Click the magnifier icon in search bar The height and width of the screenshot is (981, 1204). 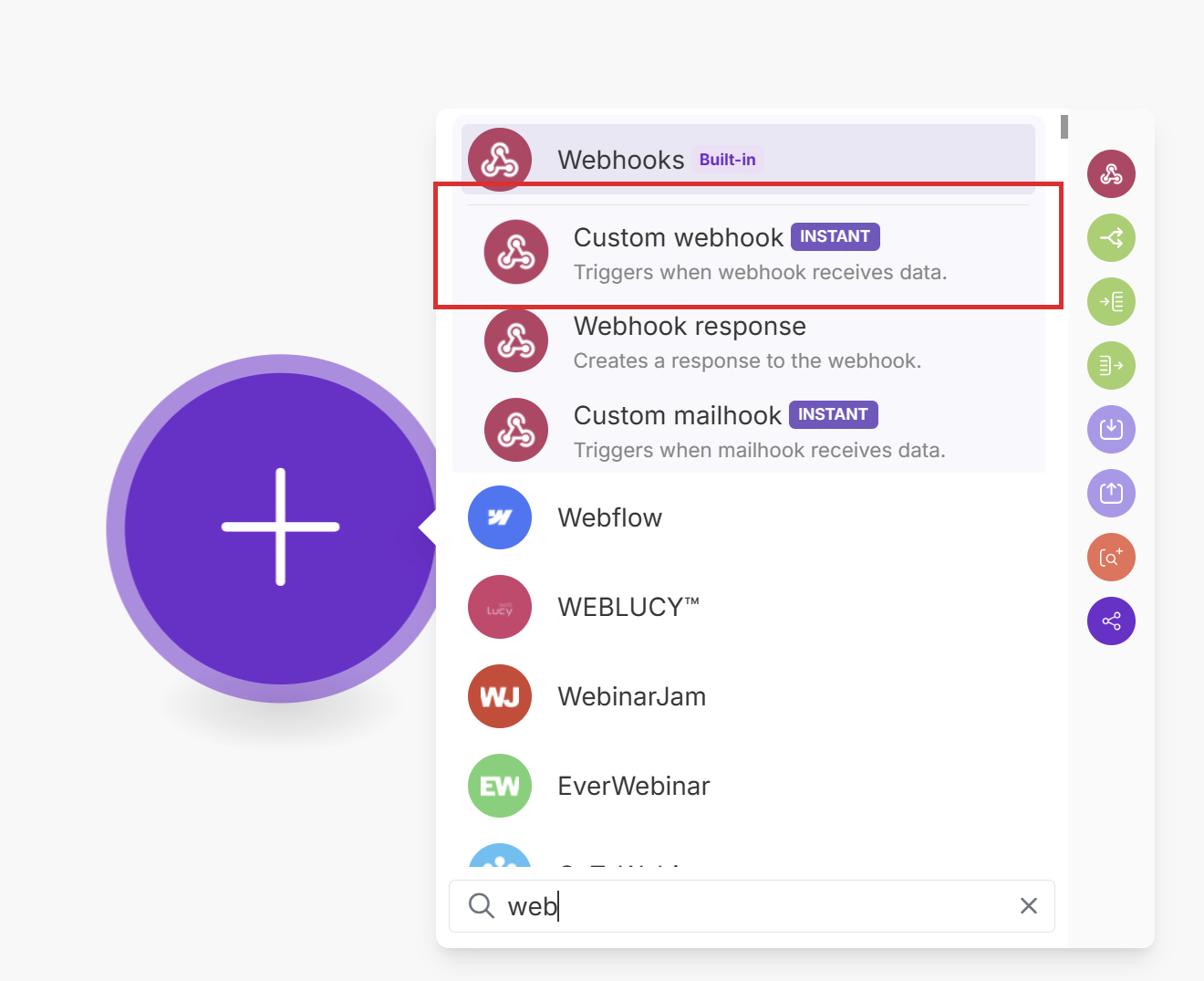pos(481,905)
